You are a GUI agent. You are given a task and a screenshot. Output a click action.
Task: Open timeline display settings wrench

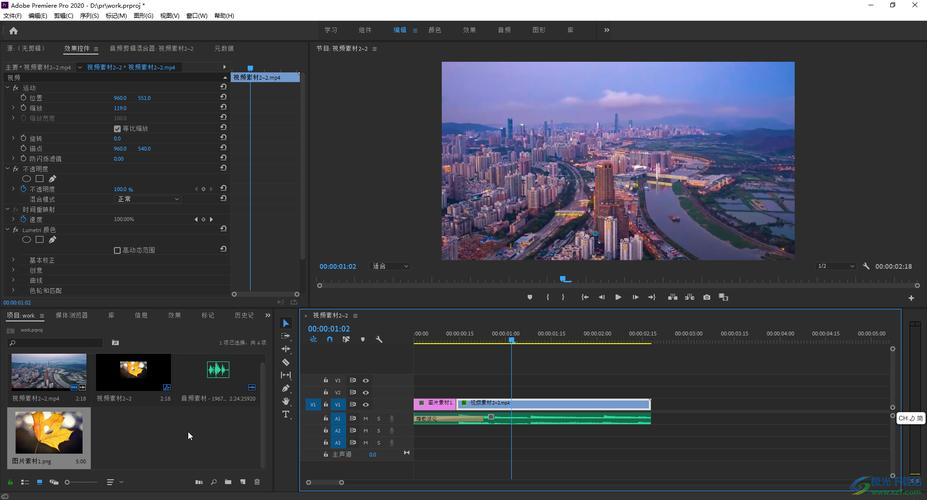(x=379, y=339)
